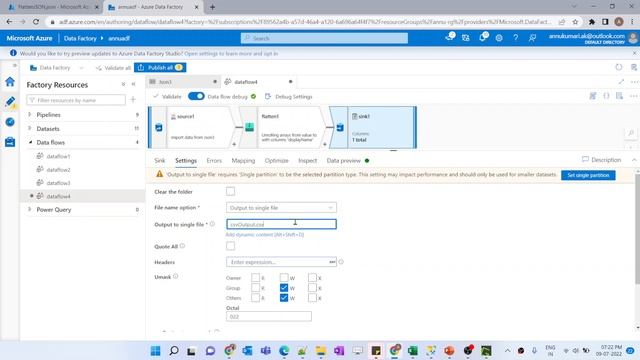Switch to the Inspect tab

pyautogui.click(x=307, y=160)
